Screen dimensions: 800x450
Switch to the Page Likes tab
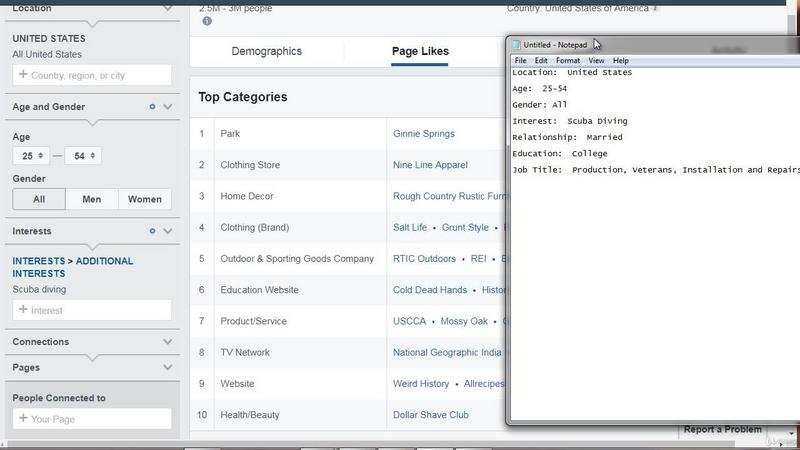click(x=420, y=51)
